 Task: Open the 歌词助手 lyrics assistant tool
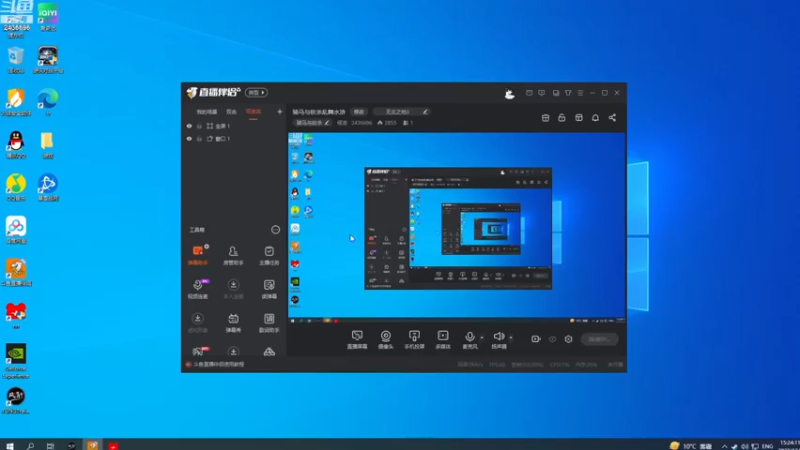pos(269,322)
